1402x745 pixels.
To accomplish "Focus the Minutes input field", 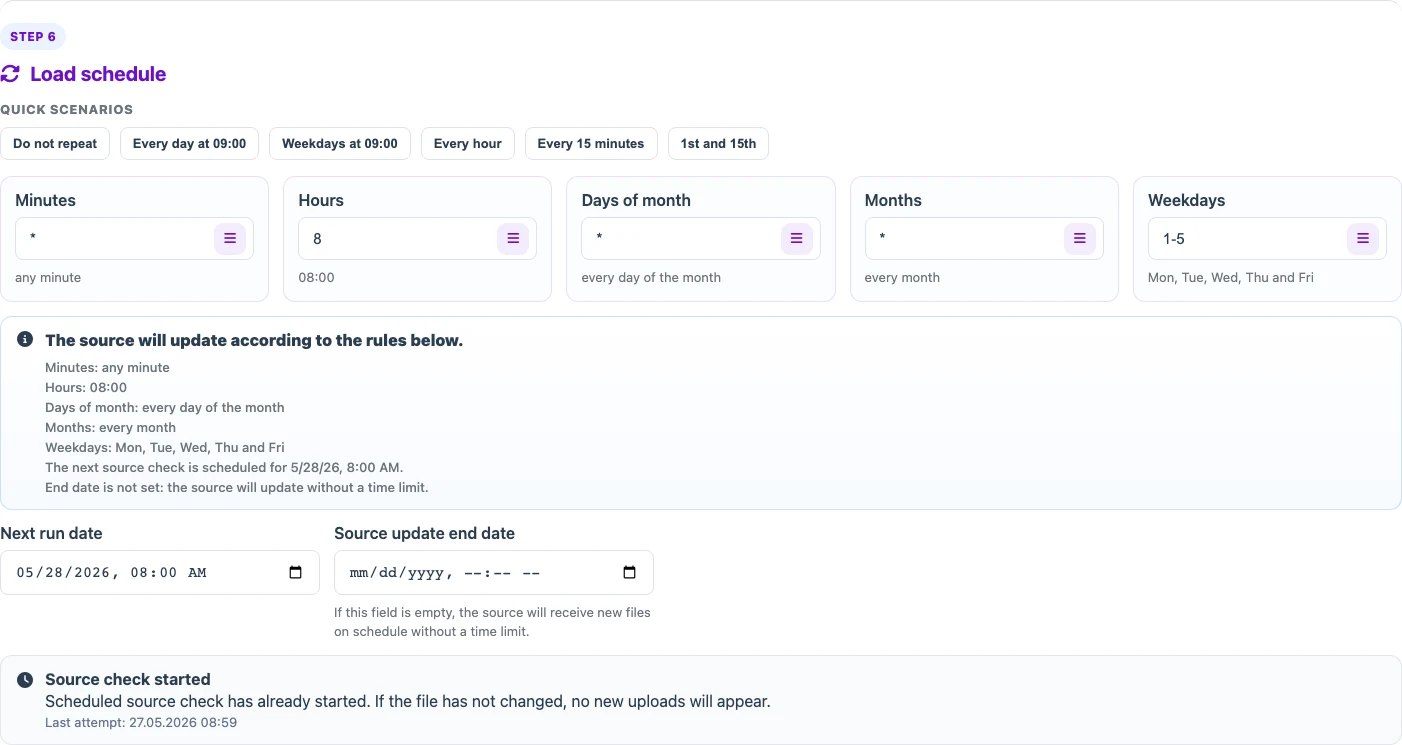I will [134, 239].
